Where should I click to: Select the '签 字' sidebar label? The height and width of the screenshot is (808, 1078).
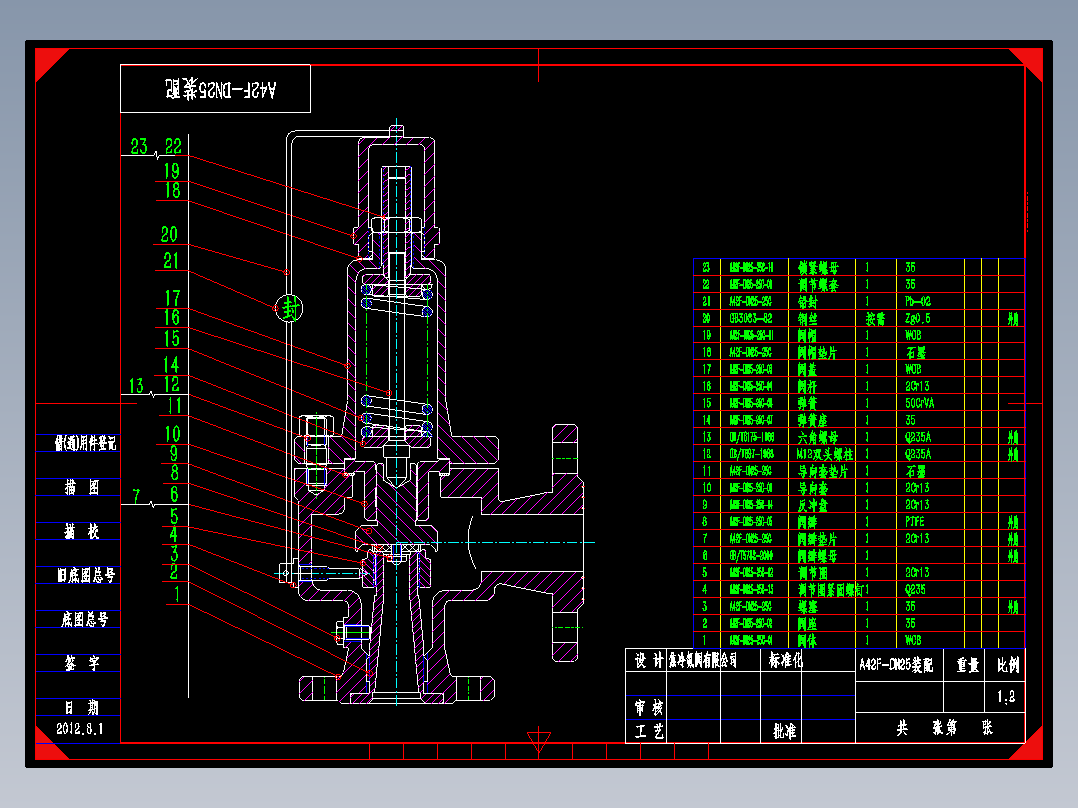click(82, 664)
